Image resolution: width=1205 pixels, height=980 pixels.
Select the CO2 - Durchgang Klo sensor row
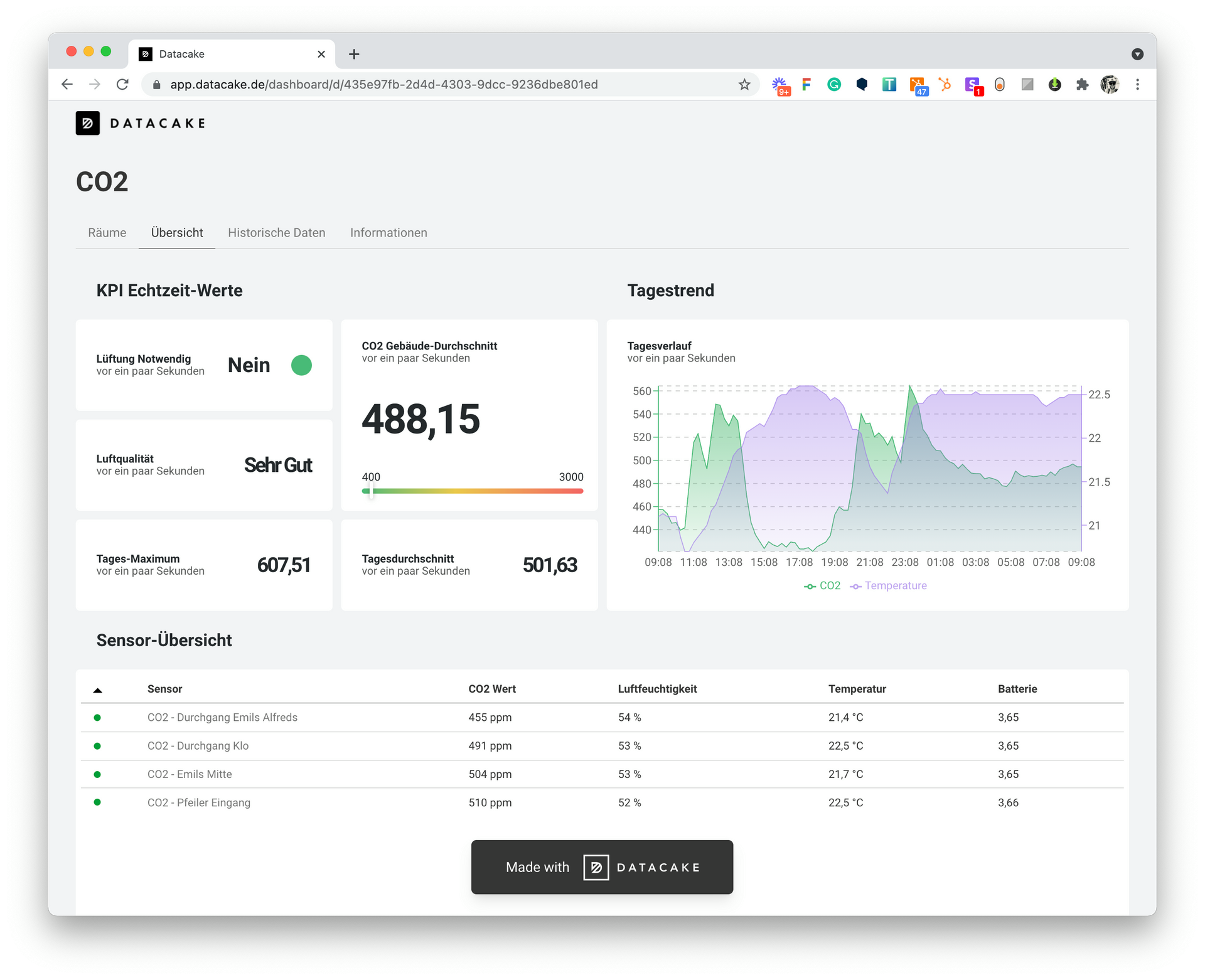click(602, 746)
